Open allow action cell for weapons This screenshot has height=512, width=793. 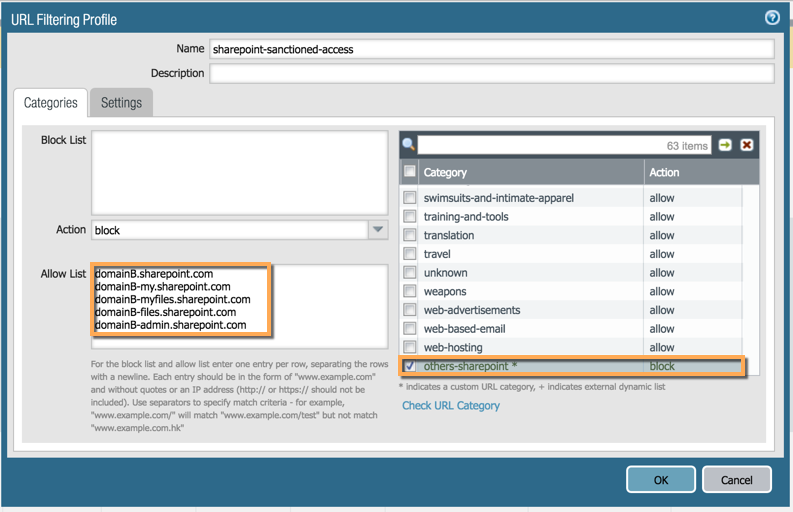coord(693,291)
